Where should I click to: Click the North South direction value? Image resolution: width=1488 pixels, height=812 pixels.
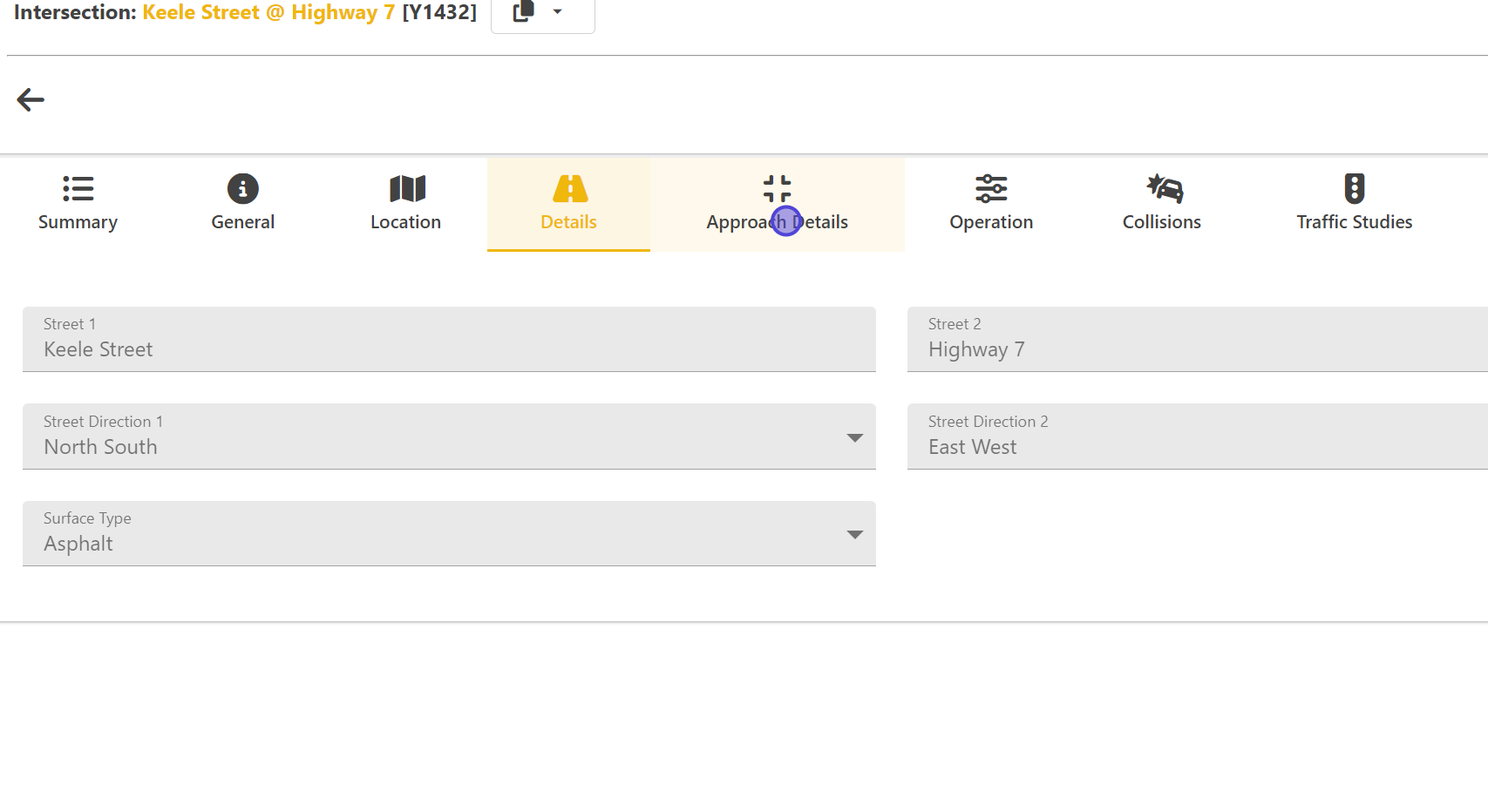101,447
